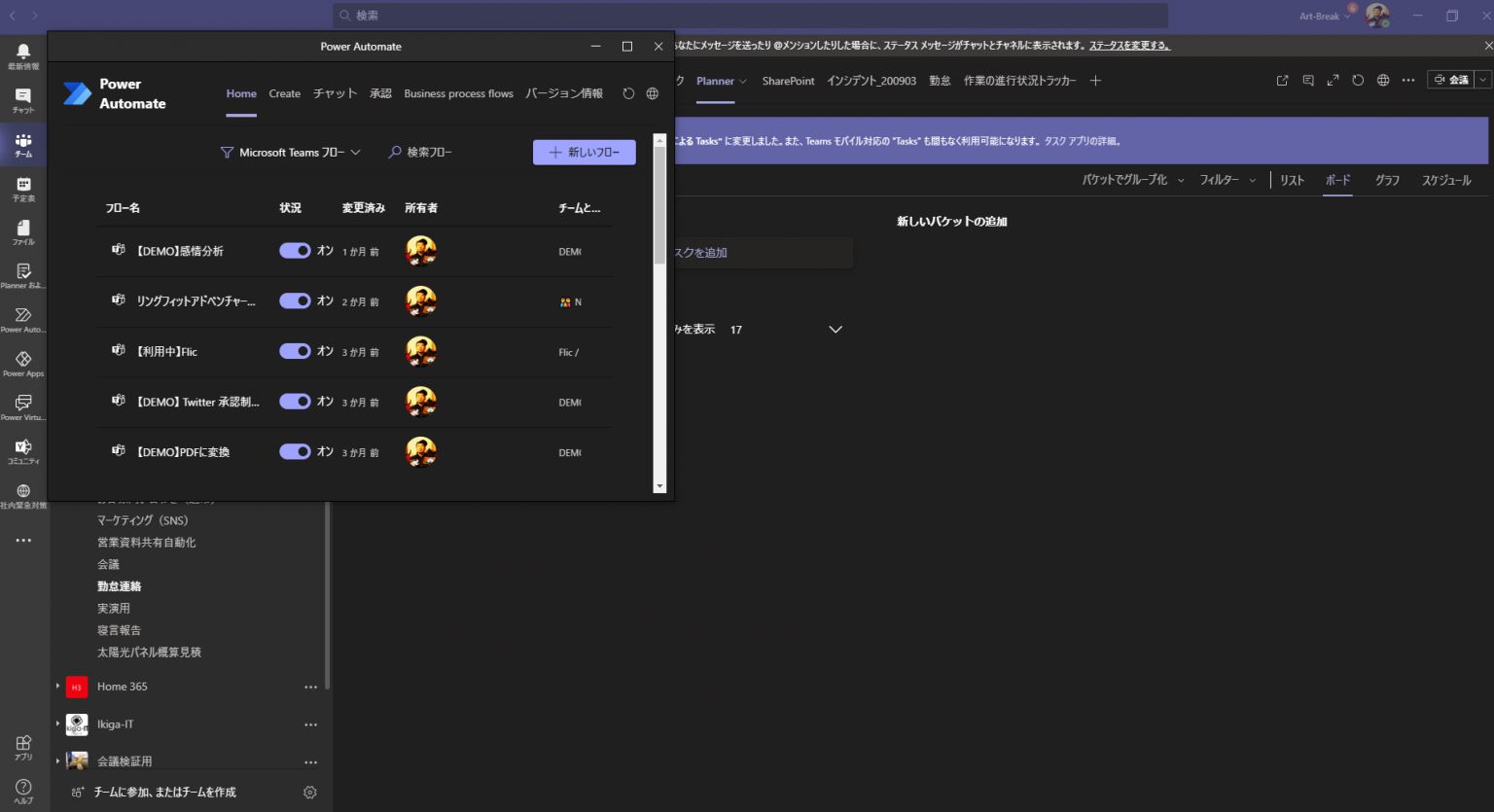Expand the 会議 button dropdown arrow

(x=1481, y=80)
